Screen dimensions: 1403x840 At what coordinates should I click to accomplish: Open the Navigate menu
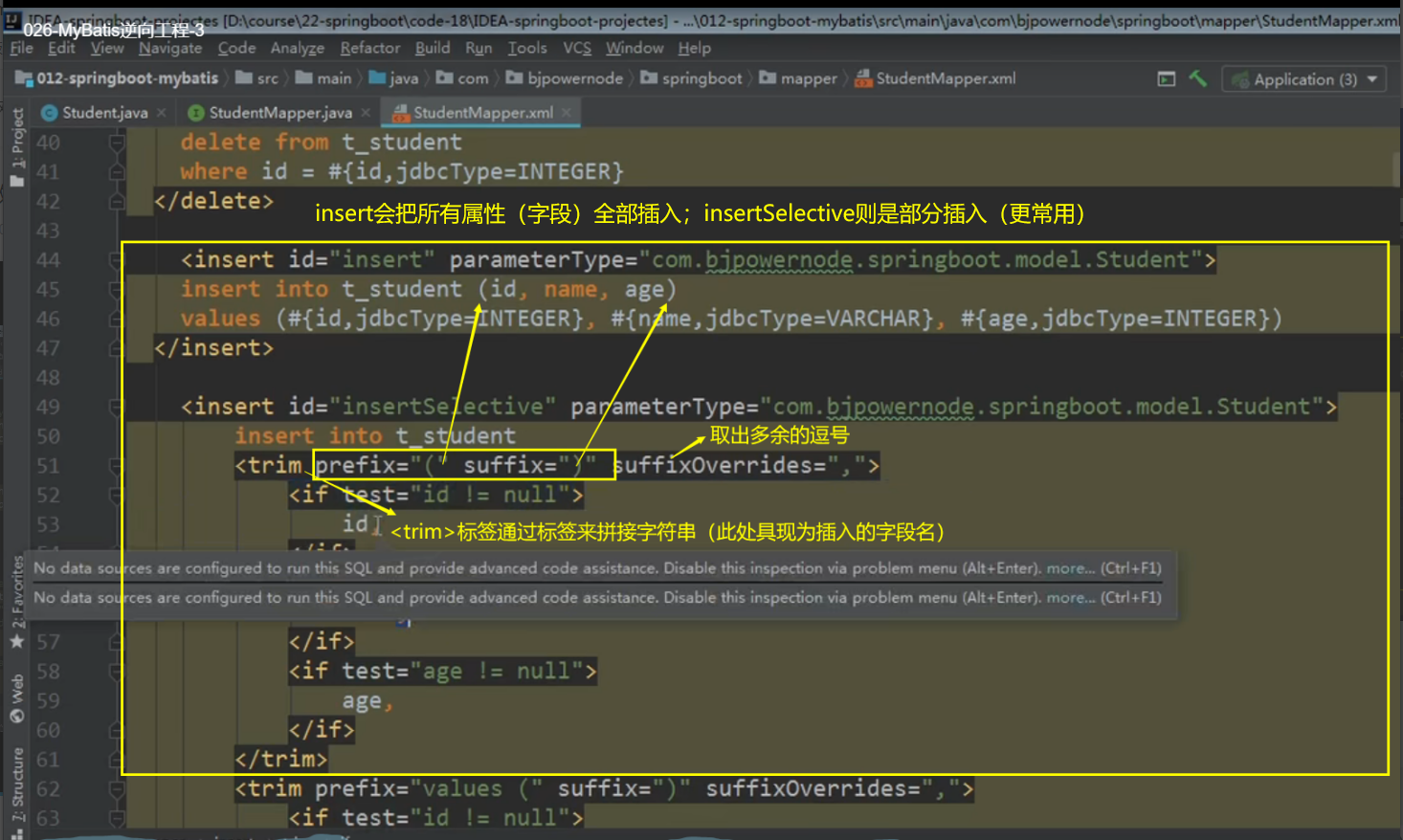point(170,48)
